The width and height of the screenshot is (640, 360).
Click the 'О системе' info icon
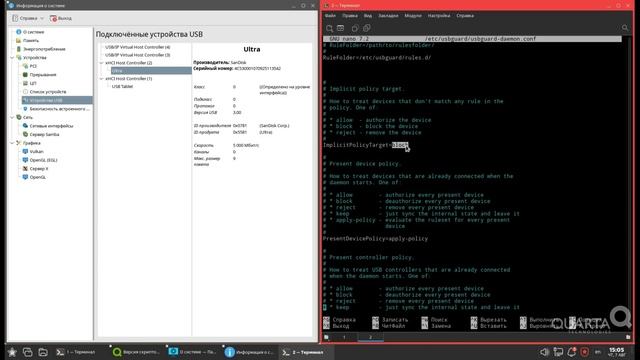tap(18, 32)
